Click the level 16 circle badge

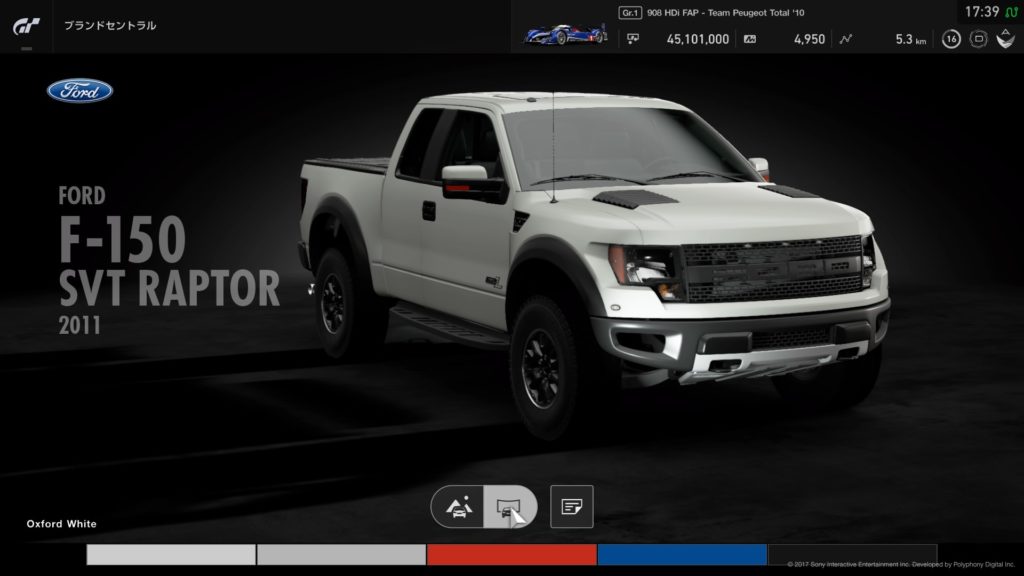(951, 39)
